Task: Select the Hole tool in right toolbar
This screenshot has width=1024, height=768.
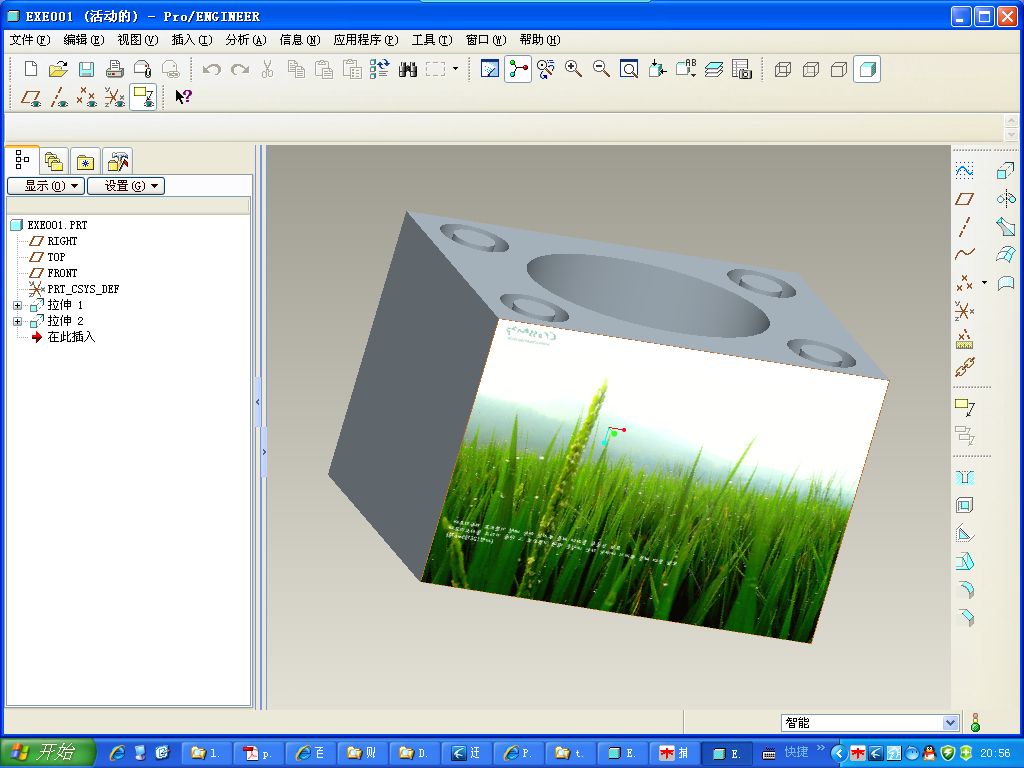Action: tap(964, 478)
